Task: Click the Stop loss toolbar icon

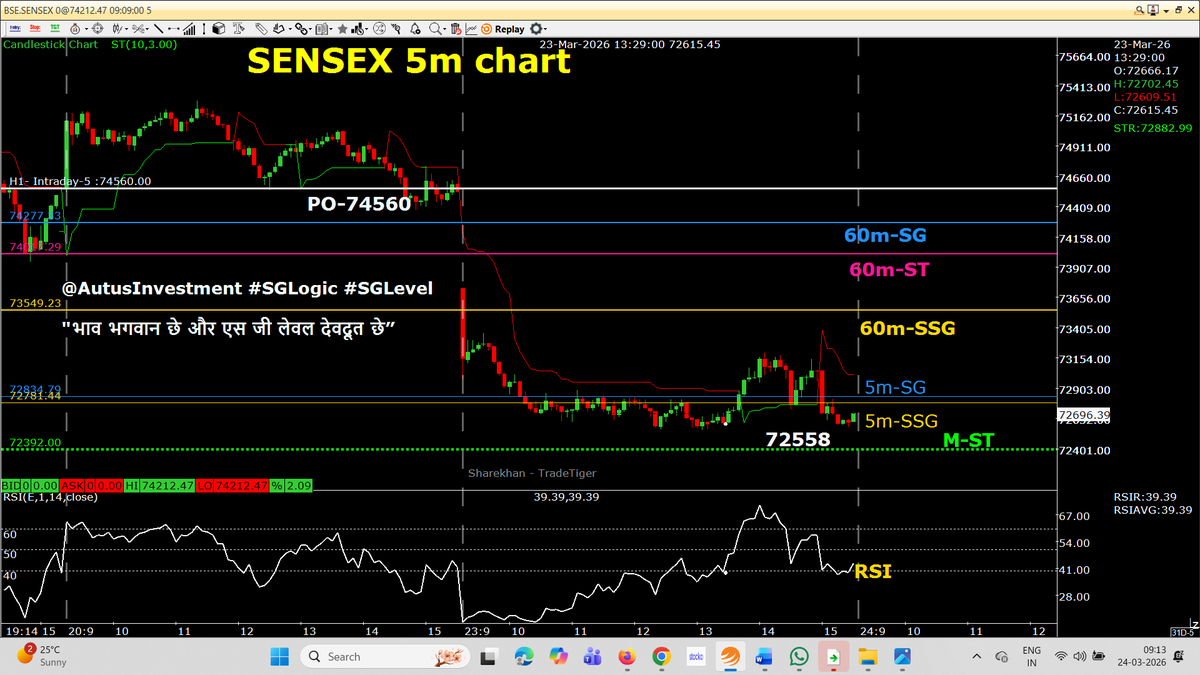Action: click(35, 29)
